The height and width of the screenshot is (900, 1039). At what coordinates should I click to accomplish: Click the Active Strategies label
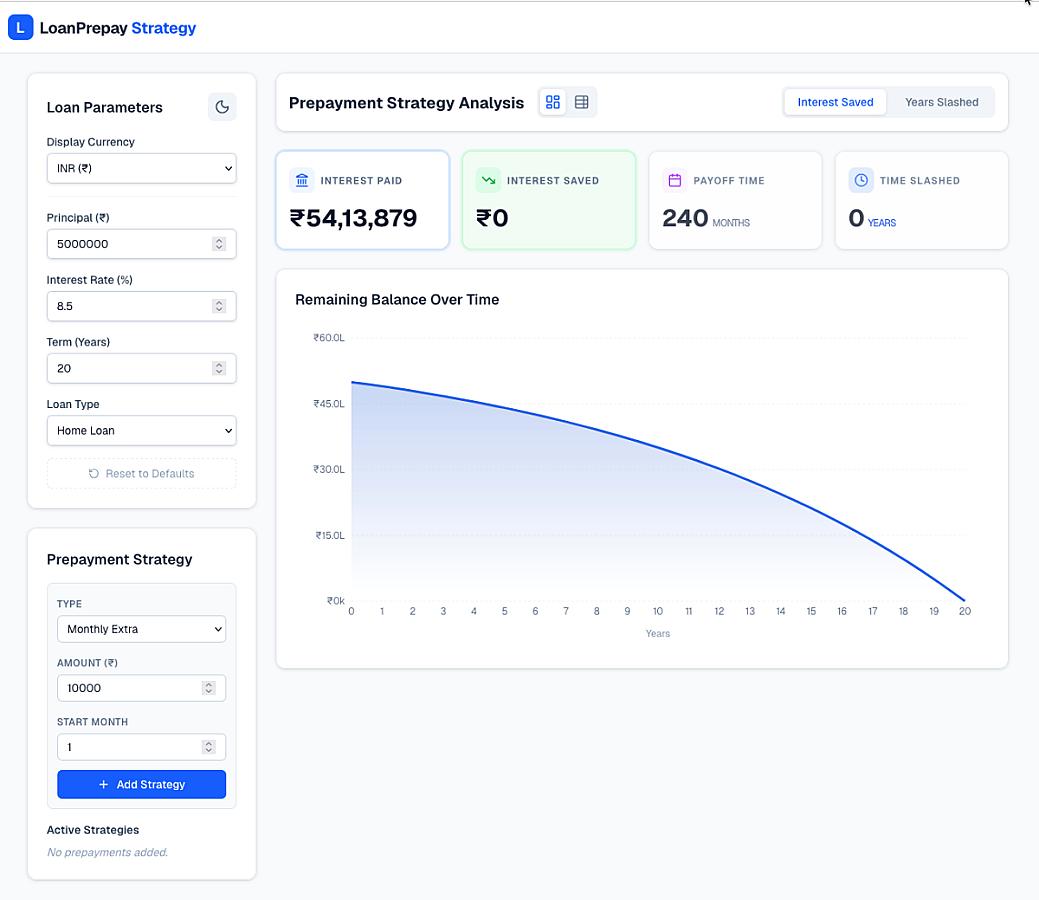(93, 830)
